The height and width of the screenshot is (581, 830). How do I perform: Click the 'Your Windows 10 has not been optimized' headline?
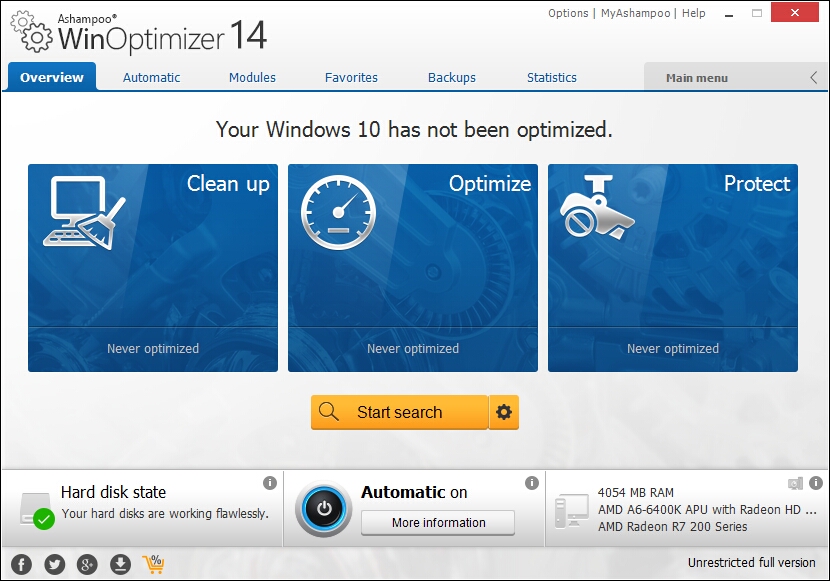point(414,130)
